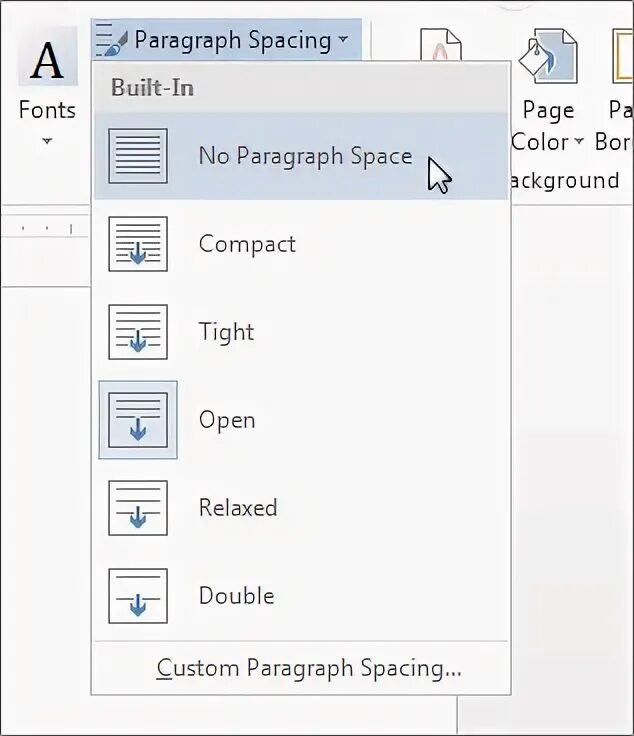Viewport: 634px width, 736px height.
Task: Select the Relaxed spacing label
Action: coord(238,508)
